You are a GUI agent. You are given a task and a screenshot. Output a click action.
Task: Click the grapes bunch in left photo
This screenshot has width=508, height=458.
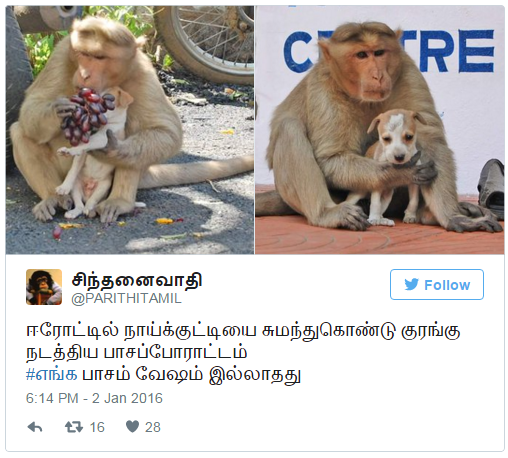pos(87,114)
